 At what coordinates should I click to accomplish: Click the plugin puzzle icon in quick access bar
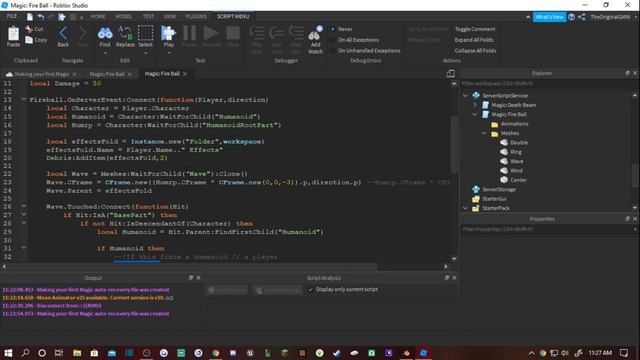click(x=62, y=17)
